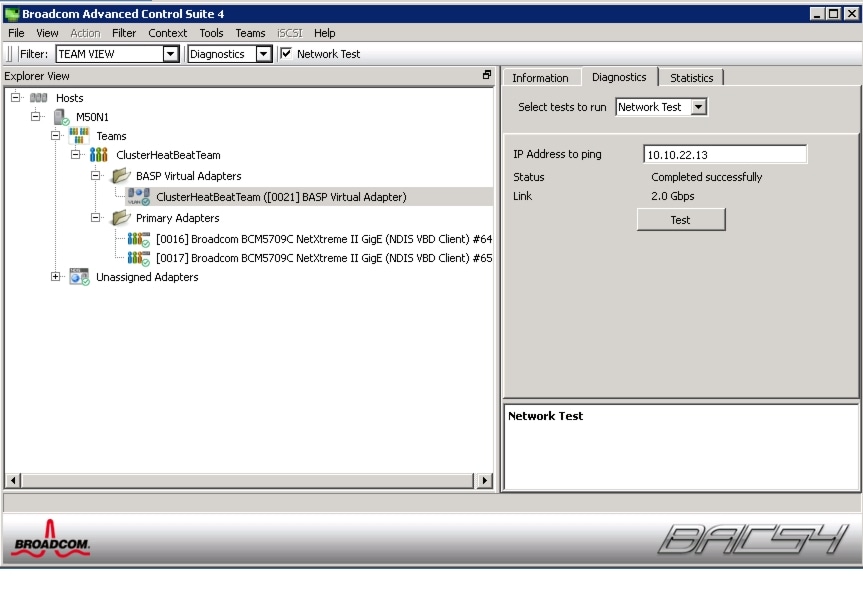Click the M50N1 server host icon
This screenshot has height=600, width=863.
click(61, 117)
